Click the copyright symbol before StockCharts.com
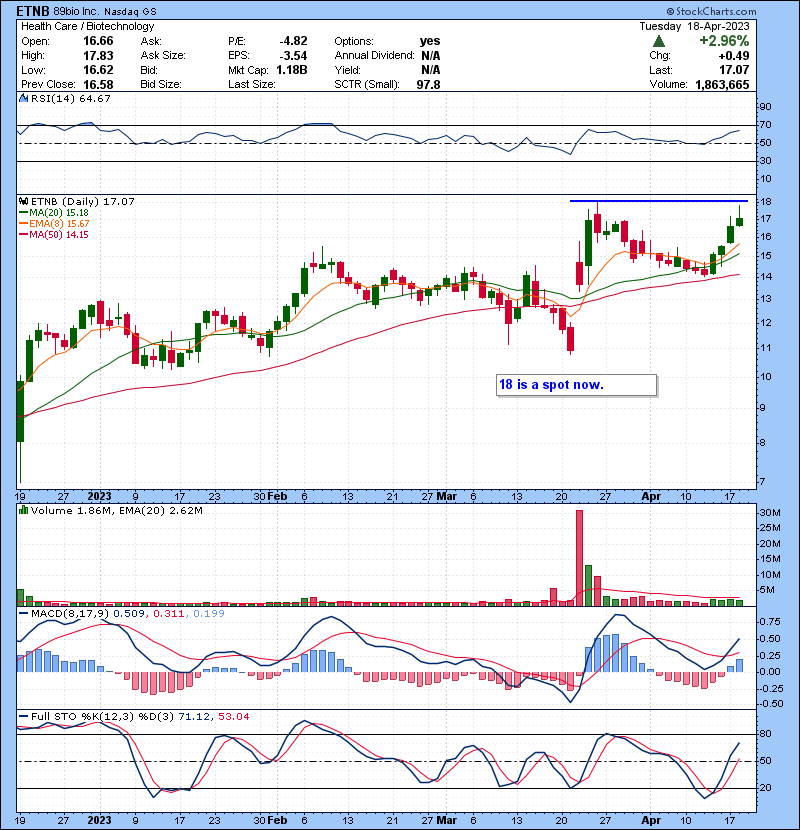 [698, 10]
